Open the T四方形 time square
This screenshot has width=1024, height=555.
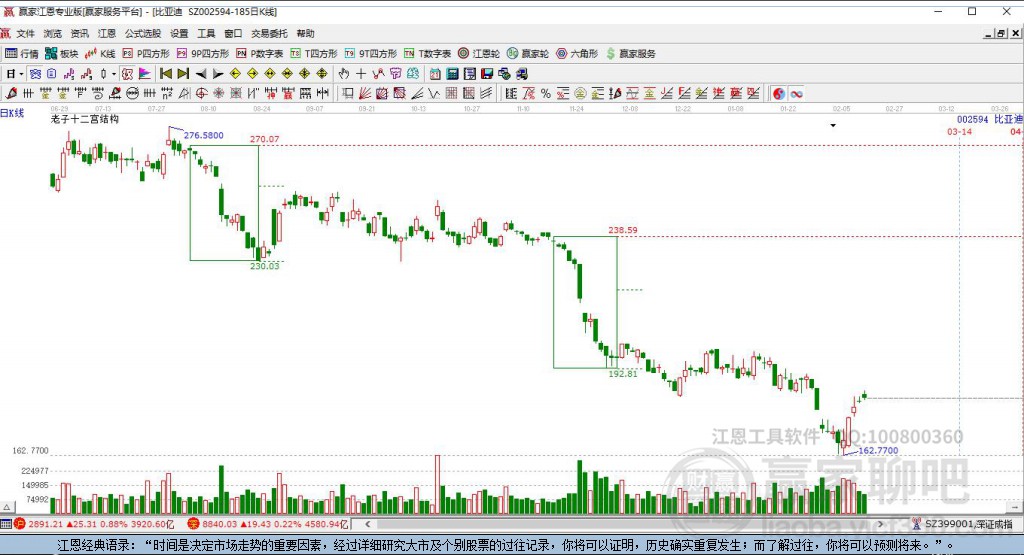[x=314, y=54]
